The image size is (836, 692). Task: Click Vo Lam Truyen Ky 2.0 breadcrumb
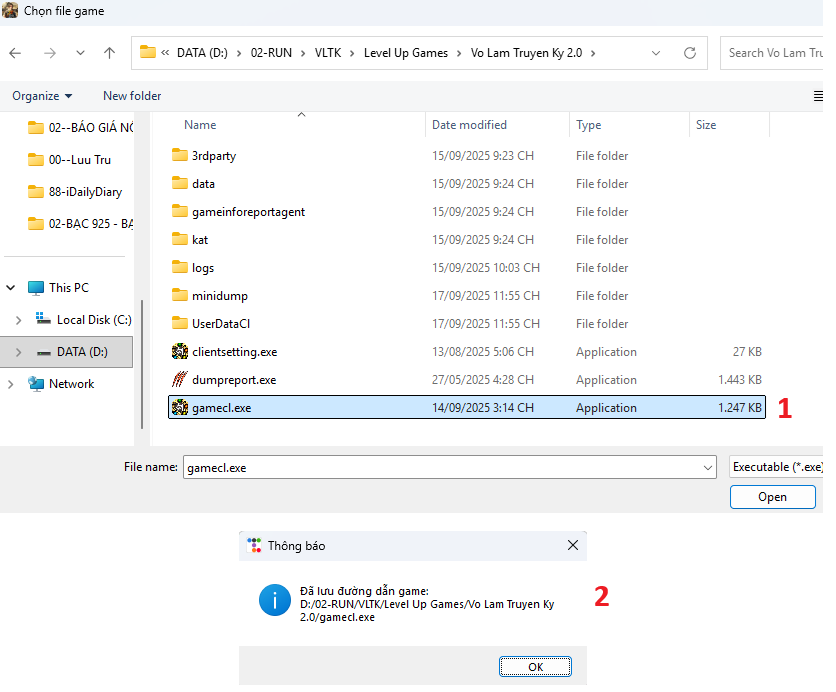[x=526, y=53]
